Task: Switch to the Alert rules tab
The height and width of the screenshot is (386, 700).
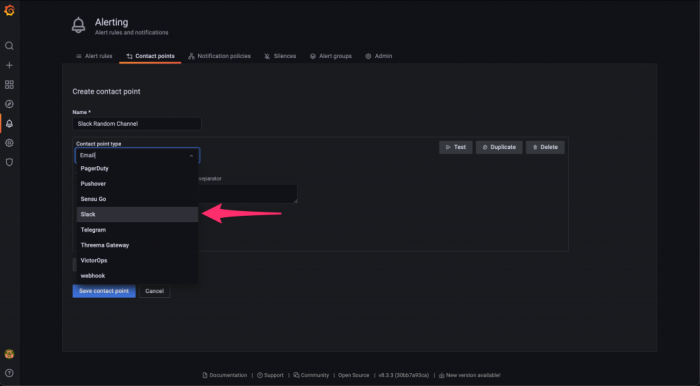Action: 94,56
